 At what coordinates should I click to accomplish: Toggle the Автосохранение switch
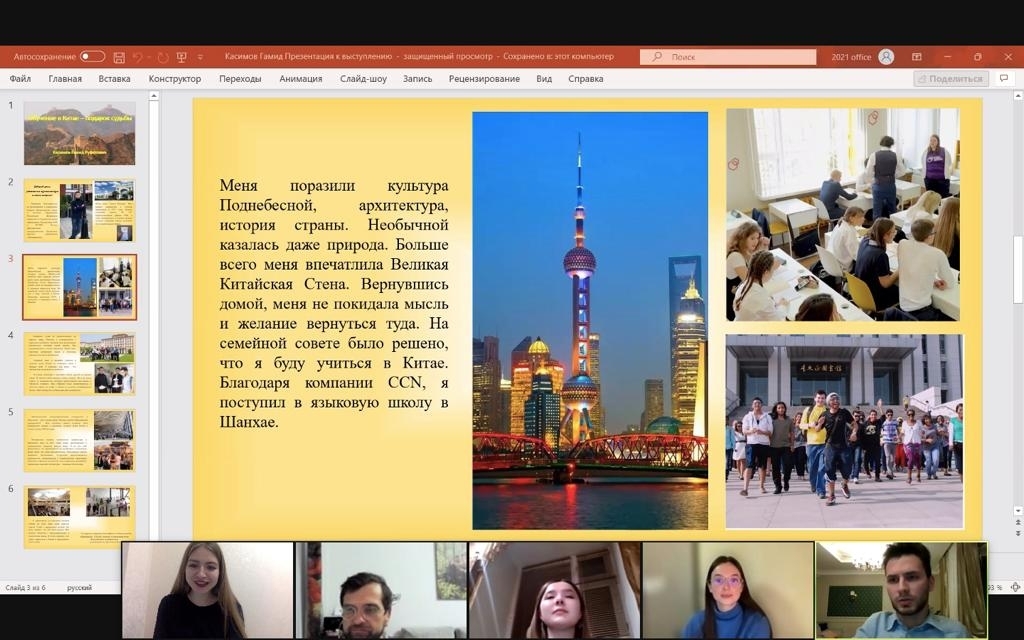92,57
